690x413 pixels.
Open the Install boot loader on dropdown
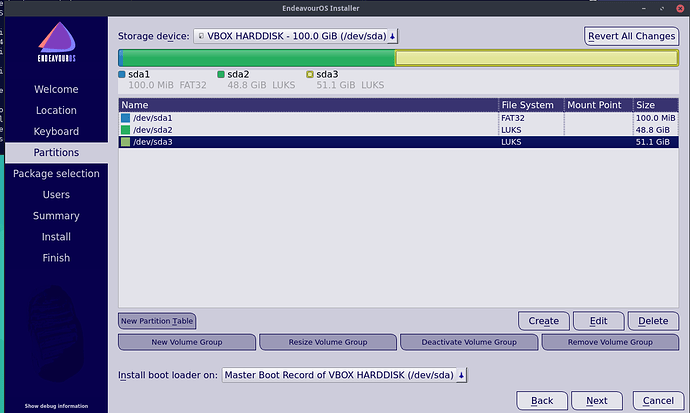pos(344,375)
